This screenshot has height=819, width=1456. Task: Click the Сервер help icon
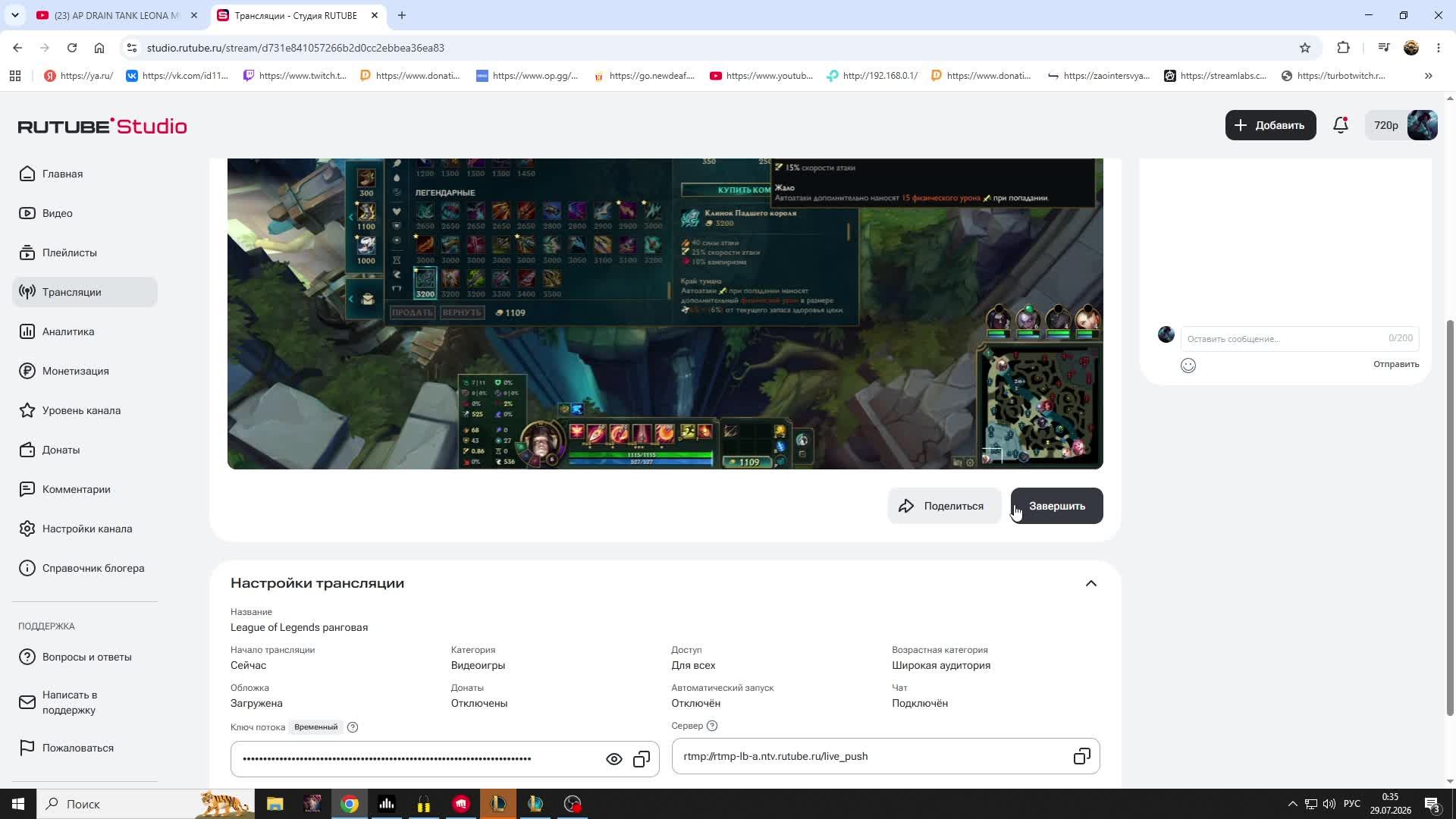point(711,726)
